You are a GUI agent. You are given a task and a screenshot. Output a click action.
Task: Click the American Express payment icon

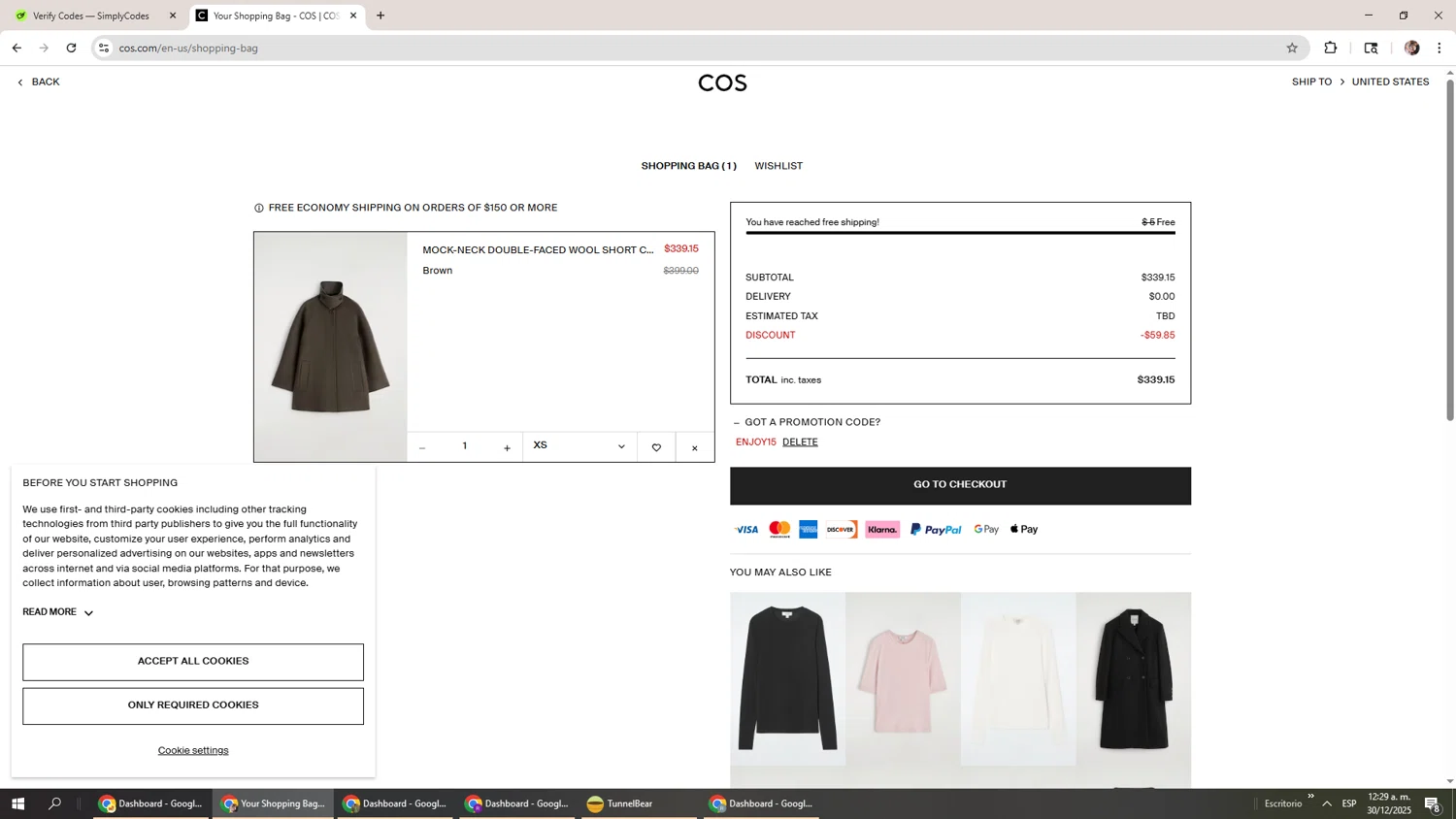coord(809,530)
